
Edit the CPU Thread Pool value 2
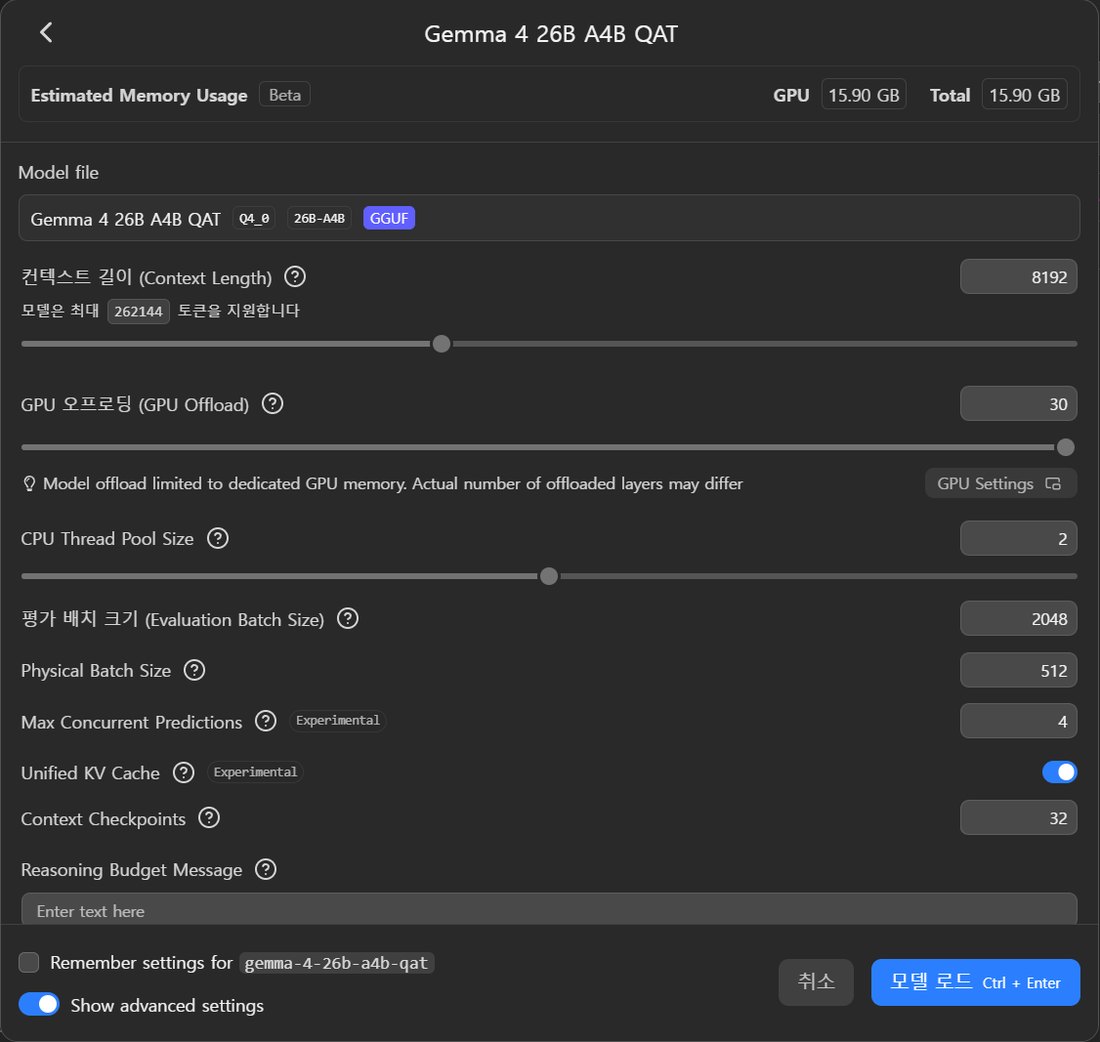1018,538
